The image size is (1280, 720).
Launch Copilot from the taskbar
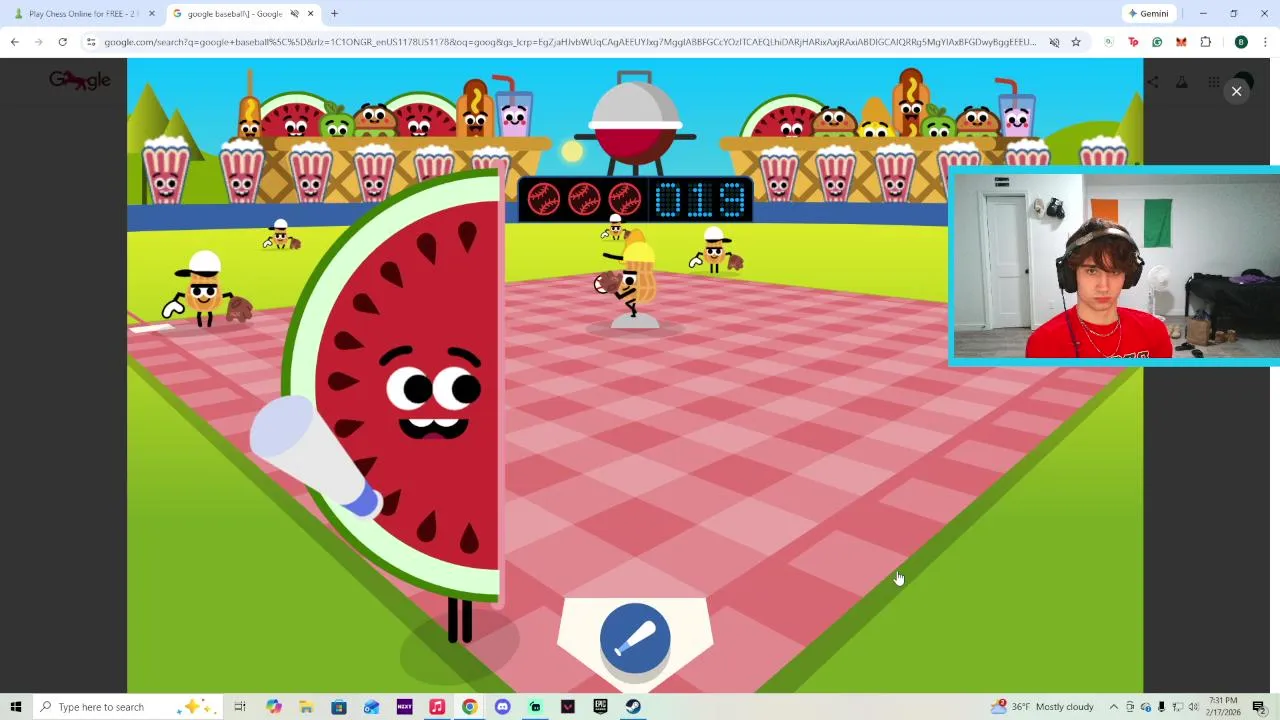point(273,707)
